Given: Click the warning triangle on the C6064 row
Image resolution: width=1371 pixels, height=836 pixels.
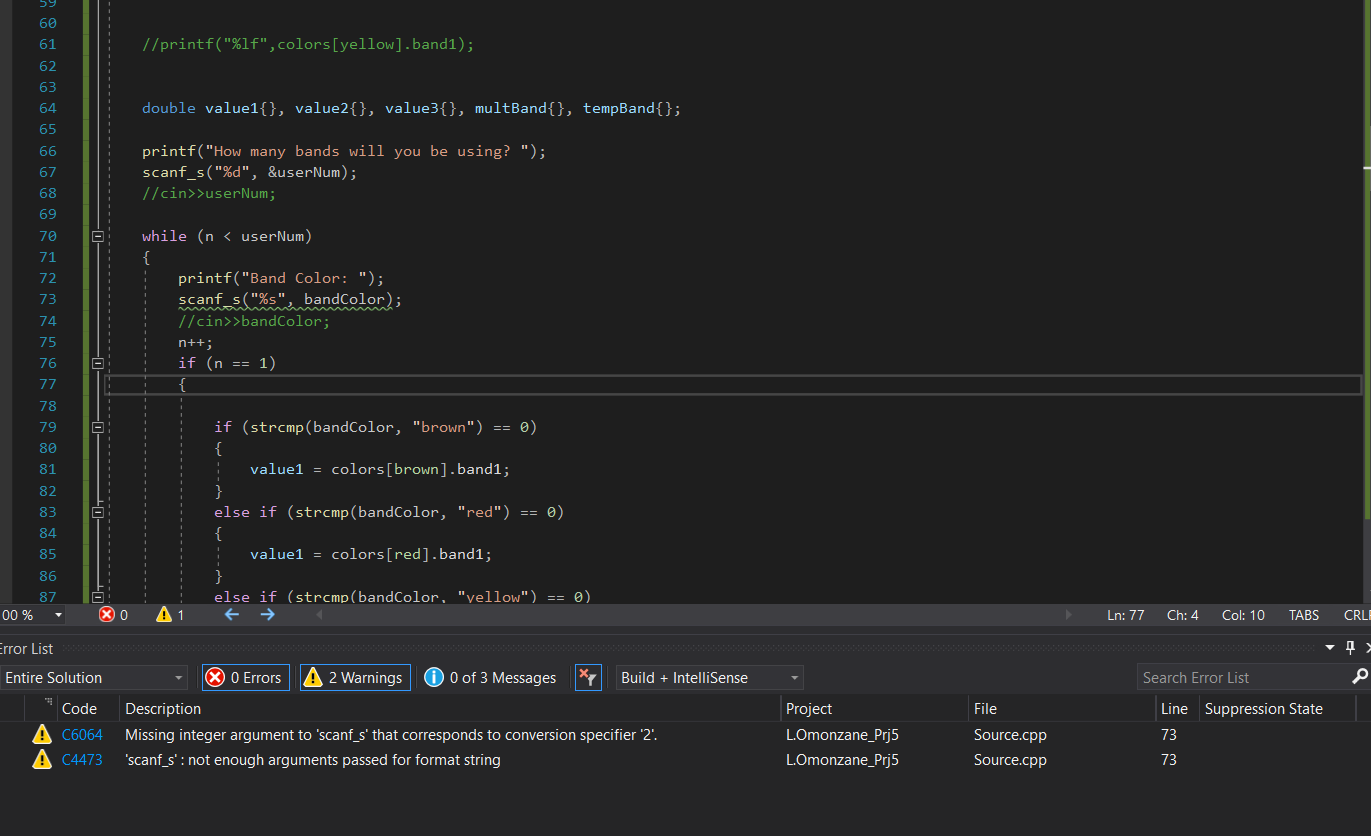Looking at the screenshot, I should pos(41,734).
